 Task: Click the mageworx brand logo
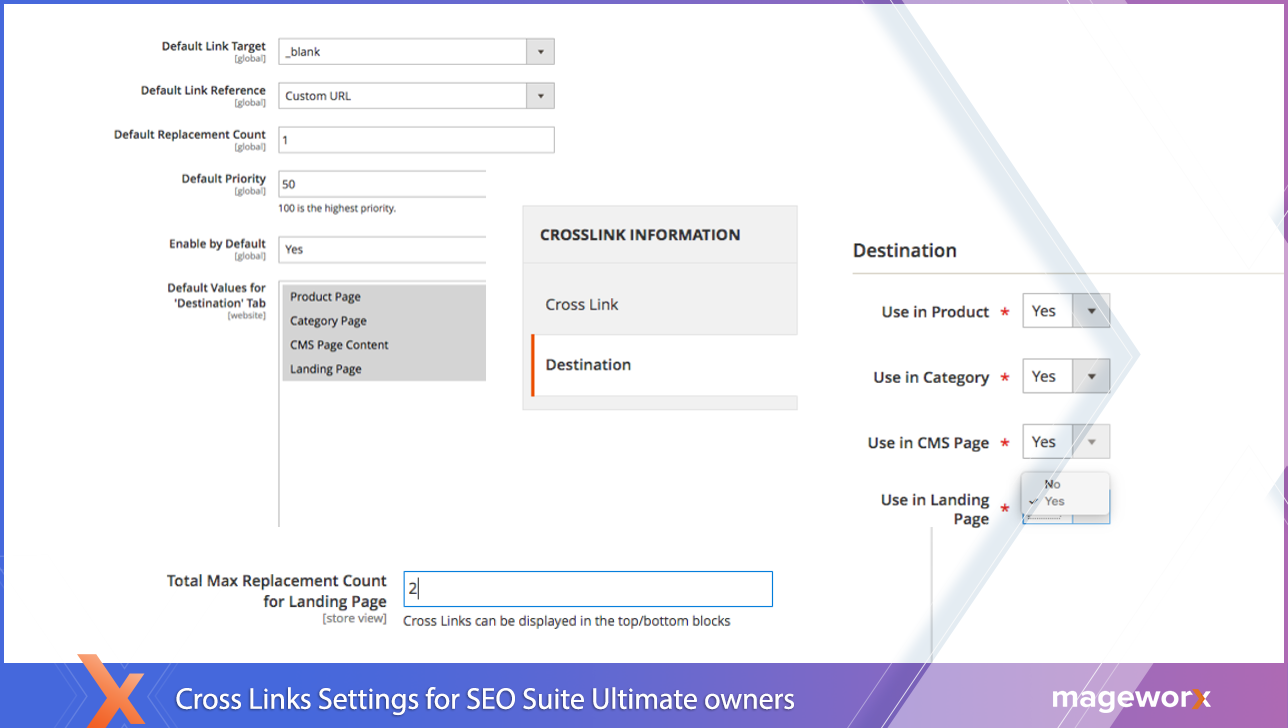(1130, 699)
